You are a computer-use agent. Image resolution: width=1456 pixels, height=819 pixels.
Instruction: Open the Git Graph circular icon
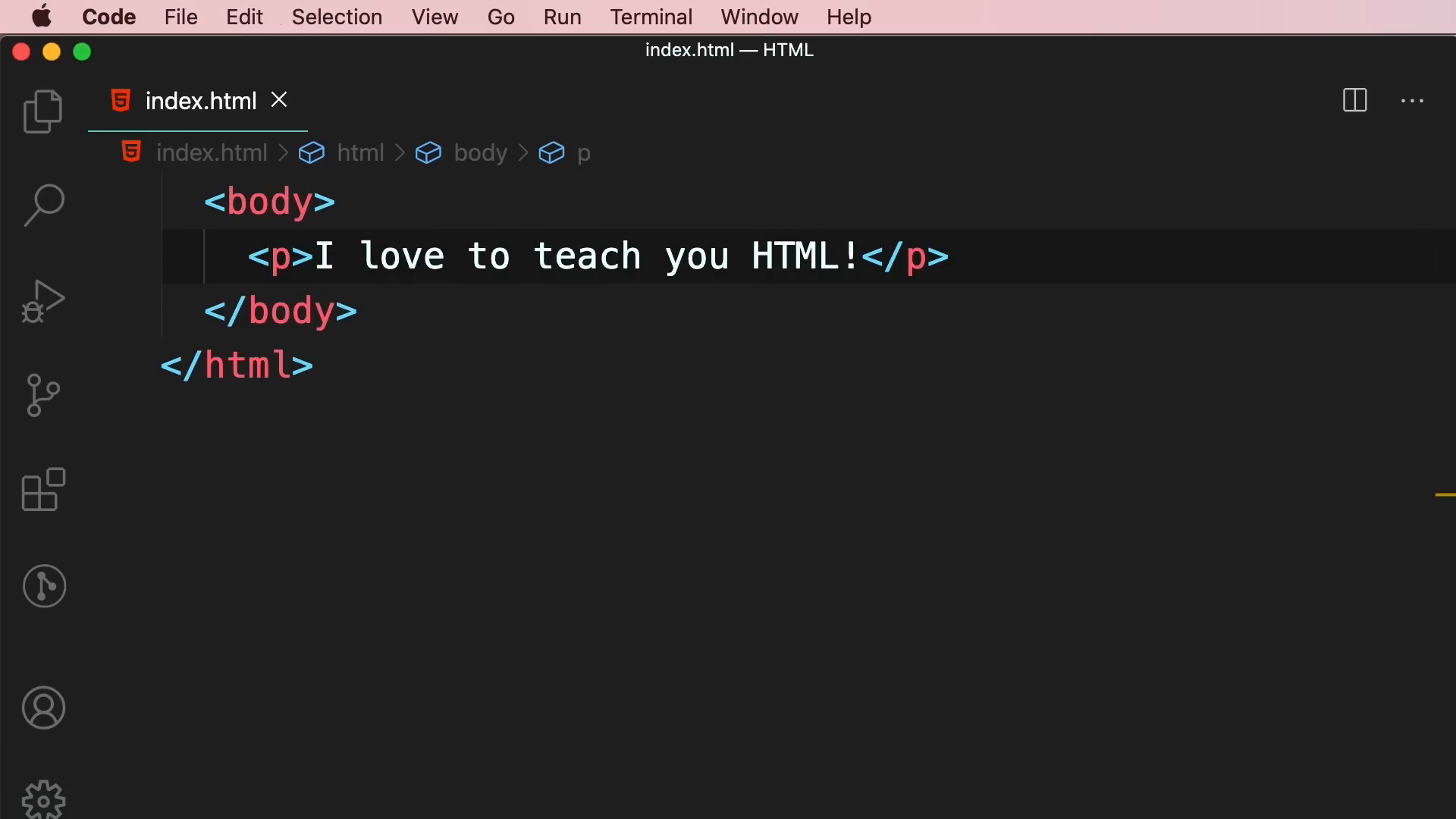pos(44,586)
